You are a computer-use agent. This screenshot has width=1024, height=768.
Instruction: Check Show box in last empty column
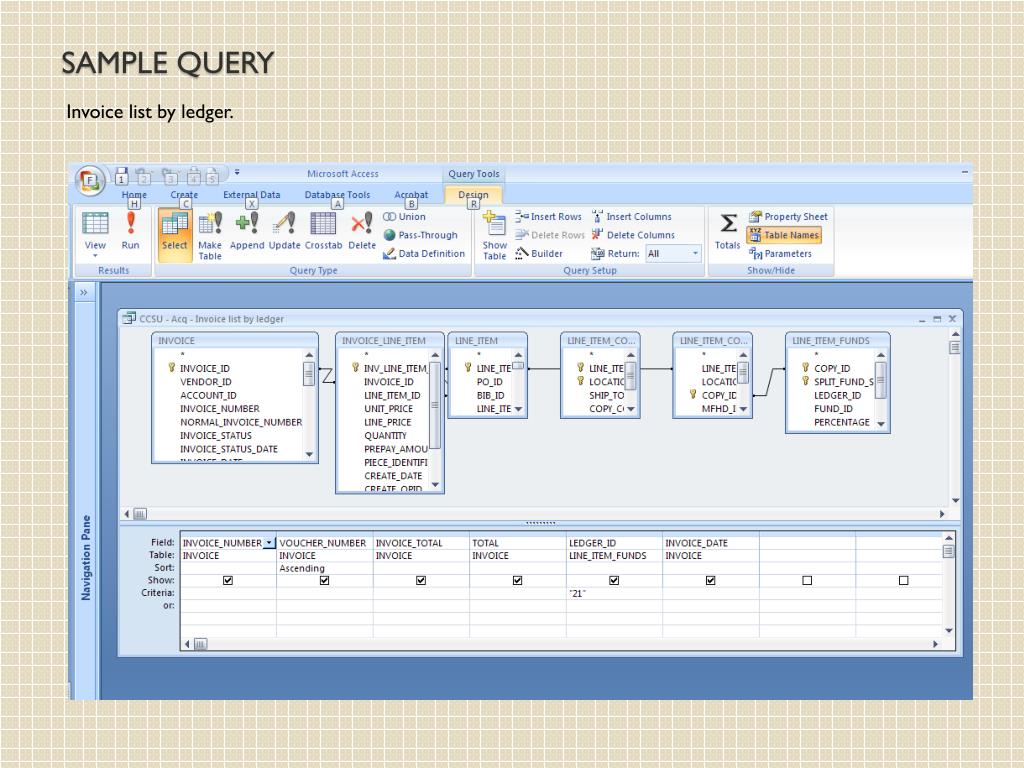tap(904, 580)
